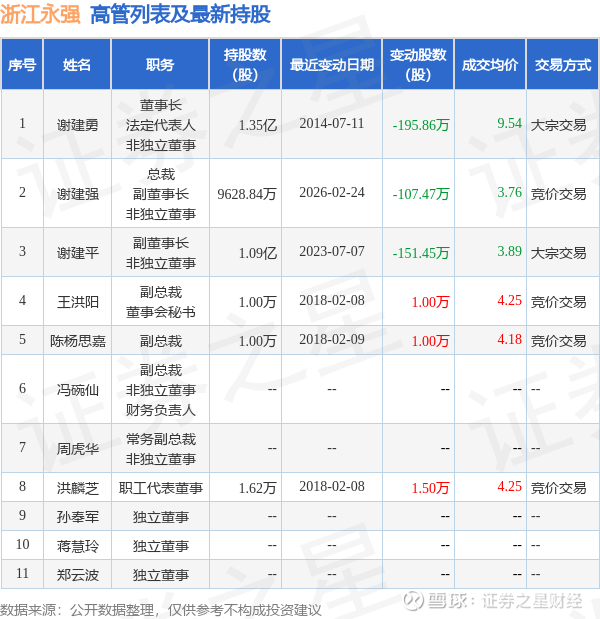This screenshot has width=600, height=619.
Task: Click 独立董事 in 郑云波's row
Action: (x=161, y=575)
